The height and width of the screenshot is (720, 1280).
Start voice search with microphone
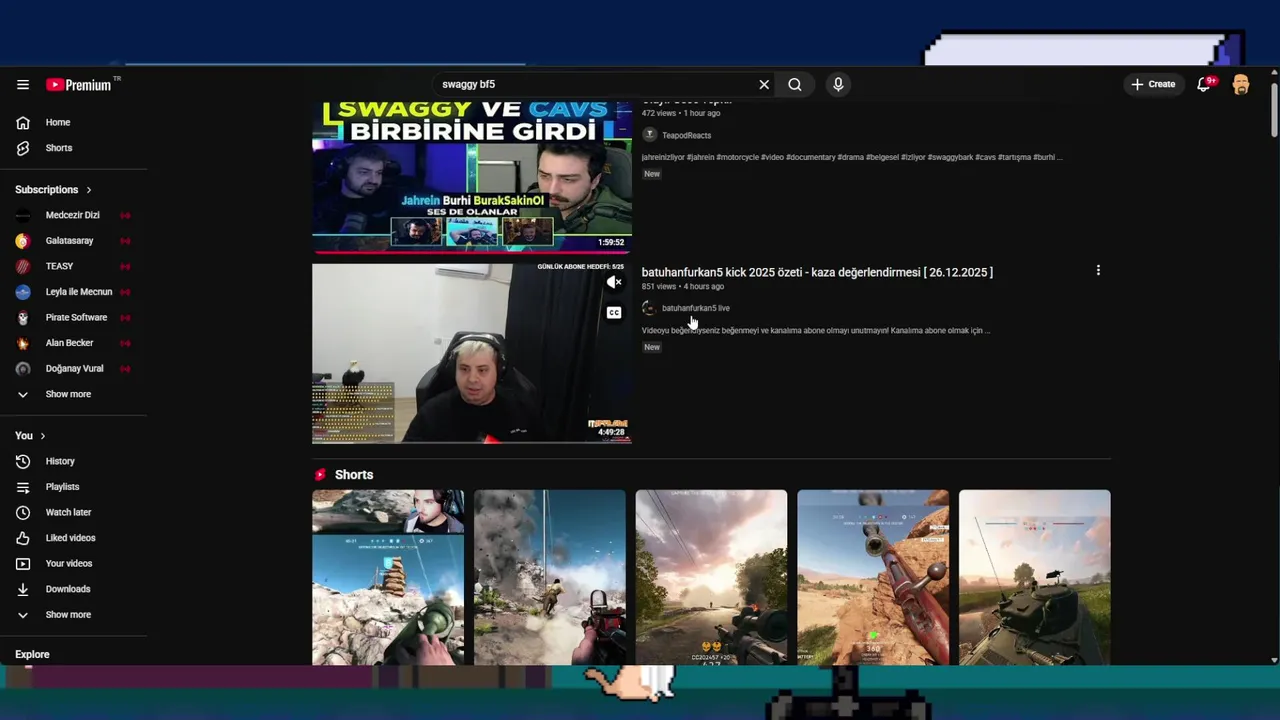838,84
